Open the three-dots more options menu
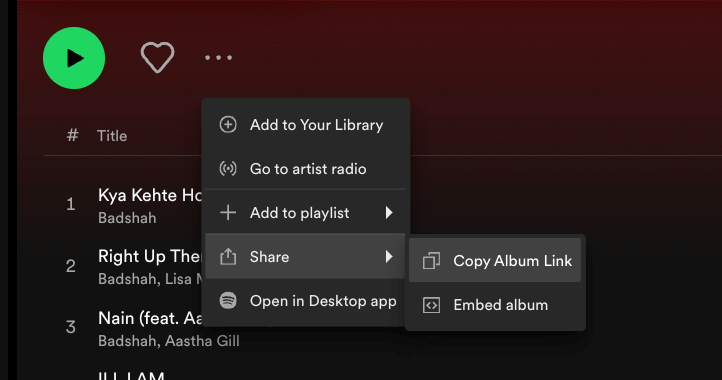The image size is (722, 380). [219, 58]
